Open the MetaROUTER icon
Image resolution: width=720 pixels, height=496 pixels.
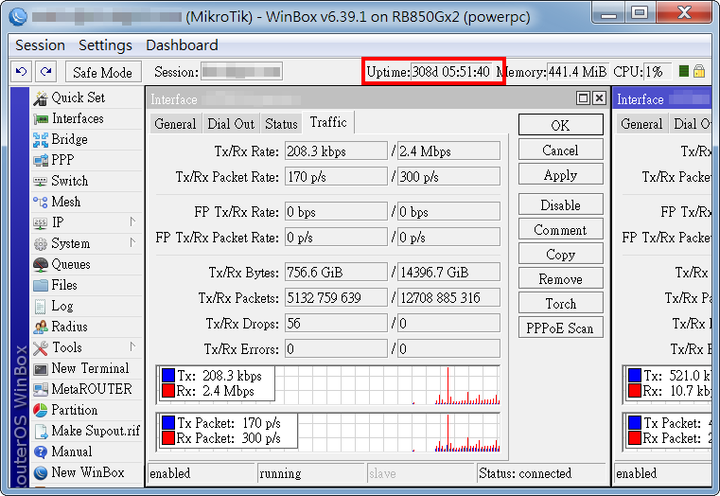click(40, 389)
